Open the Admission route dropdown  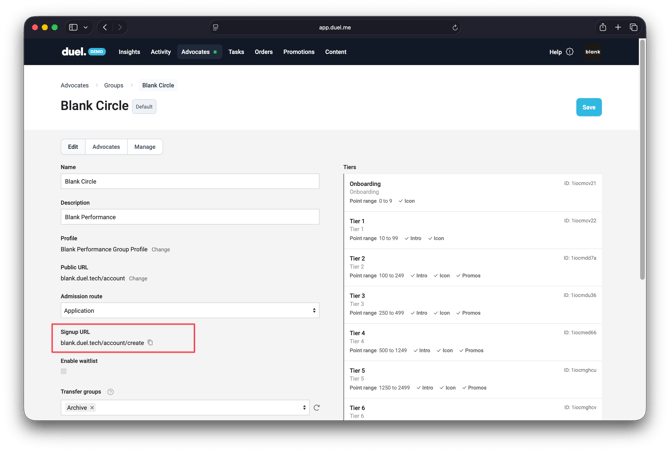pyautogui.click(x=189, y=311)
